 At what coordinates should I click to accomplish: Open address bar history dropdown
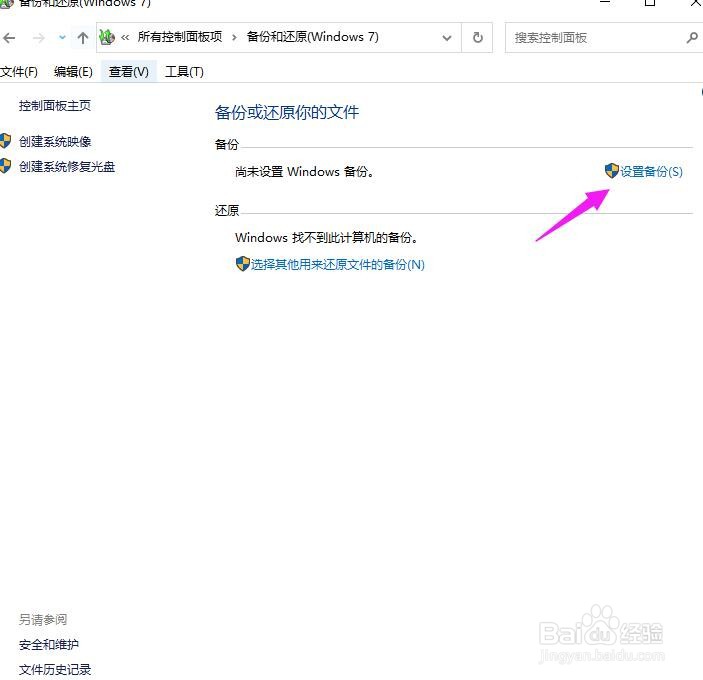tap(447, 38)
